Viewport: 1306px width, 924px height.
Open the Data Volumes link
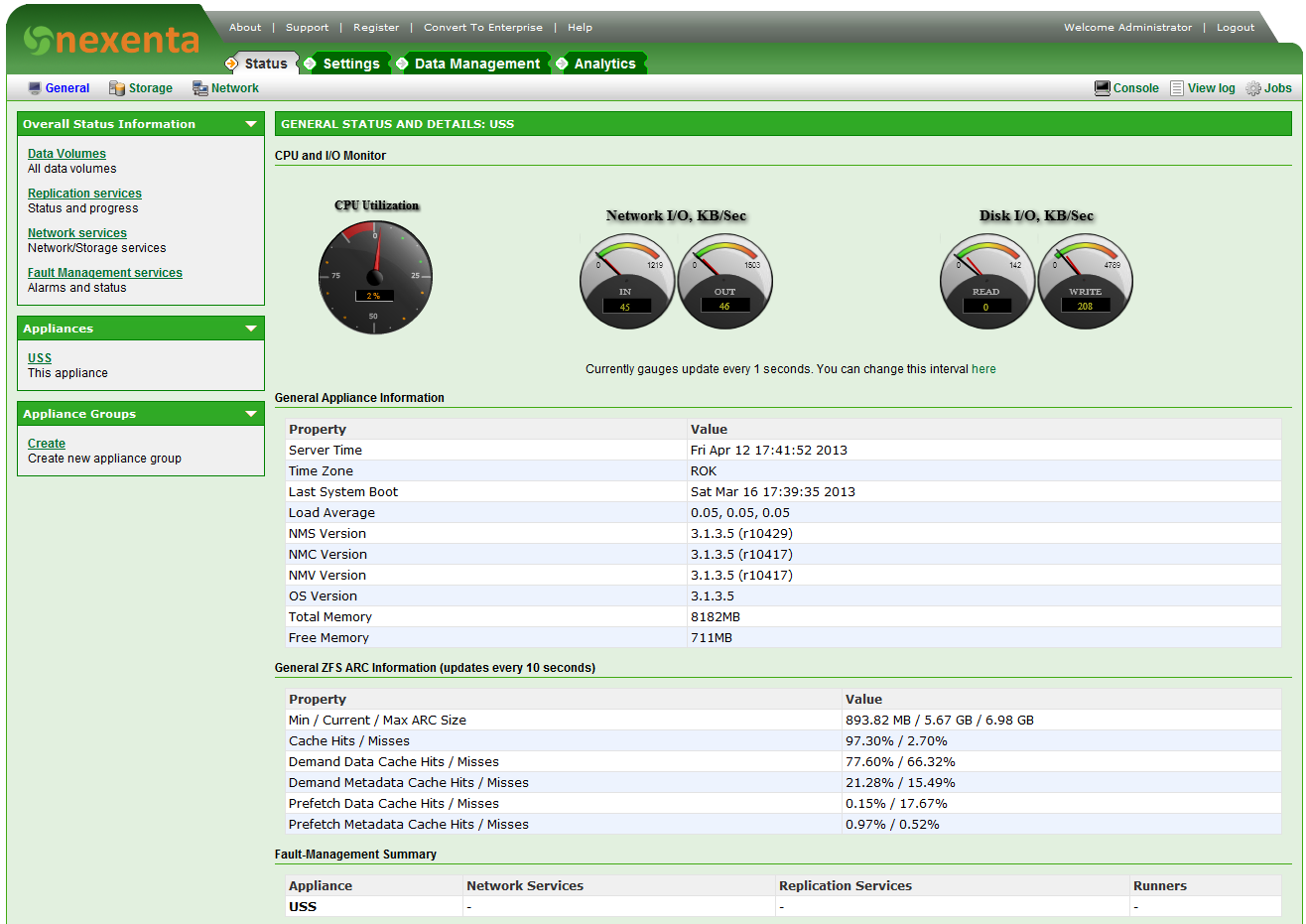(66, 154)
